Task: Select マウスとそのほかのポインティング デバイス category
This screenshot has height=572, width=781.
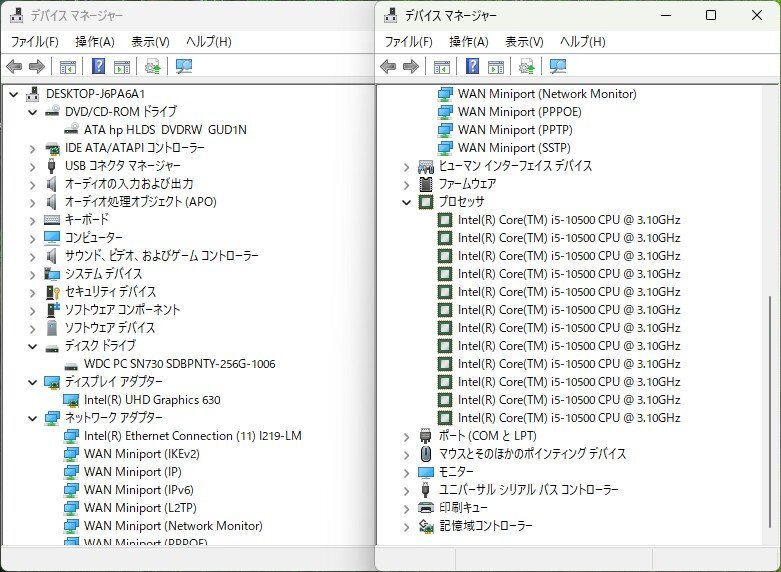Action: click(x=532, y=454)
